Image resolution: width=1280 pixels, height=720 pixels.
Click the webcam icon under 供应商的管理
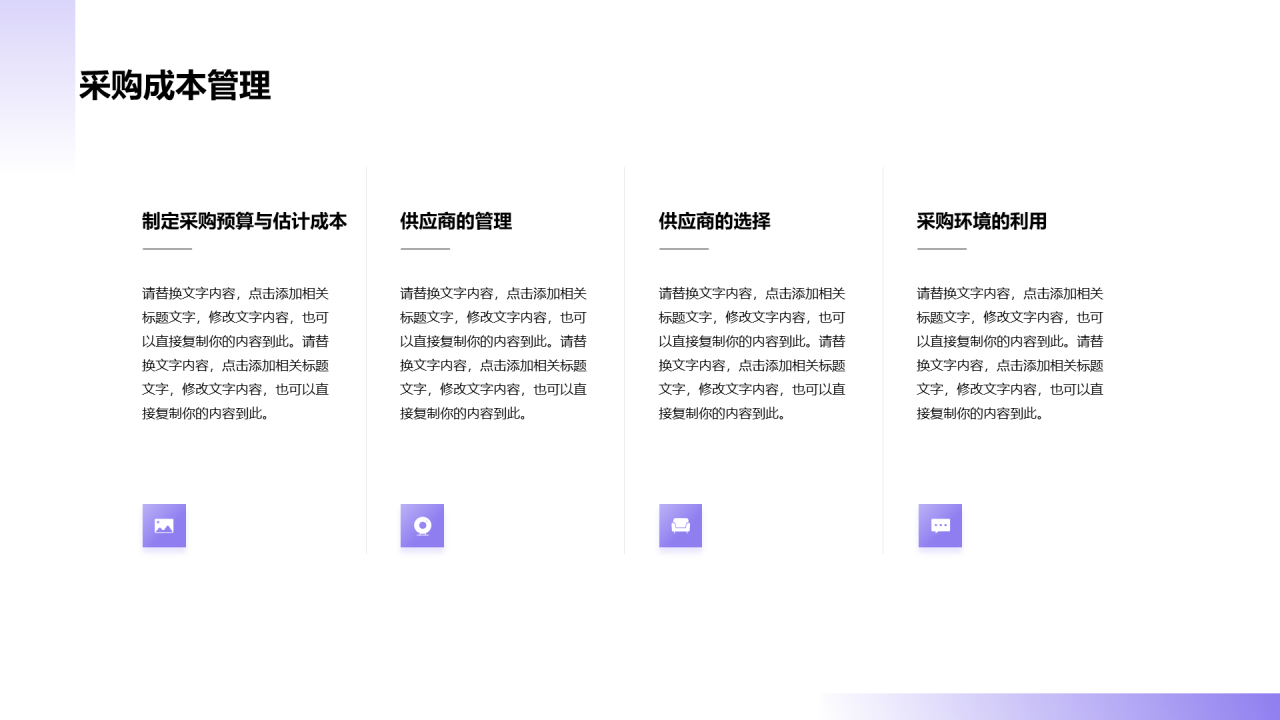(x=422, y=526)
